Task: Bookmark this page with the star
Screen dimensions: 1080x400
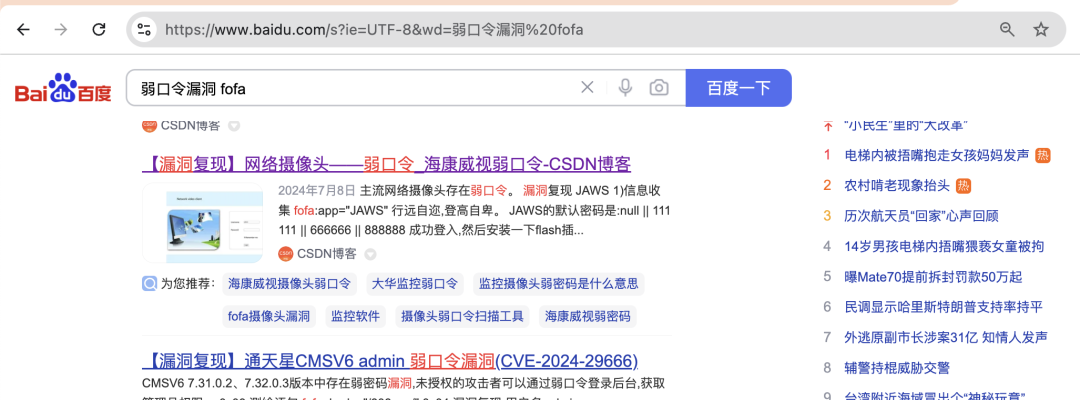Action: 1041,30
